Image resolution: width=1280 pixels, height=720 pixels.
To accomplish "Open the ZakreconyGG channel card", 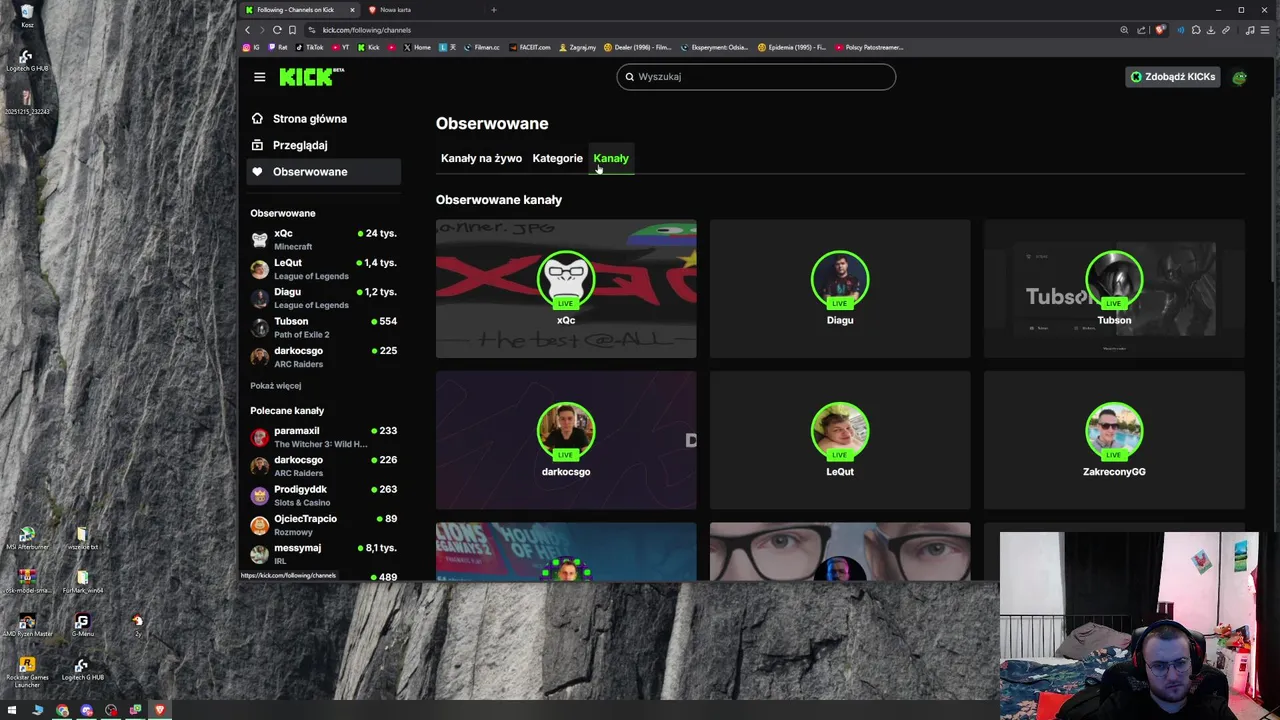I will (1114, 440).
